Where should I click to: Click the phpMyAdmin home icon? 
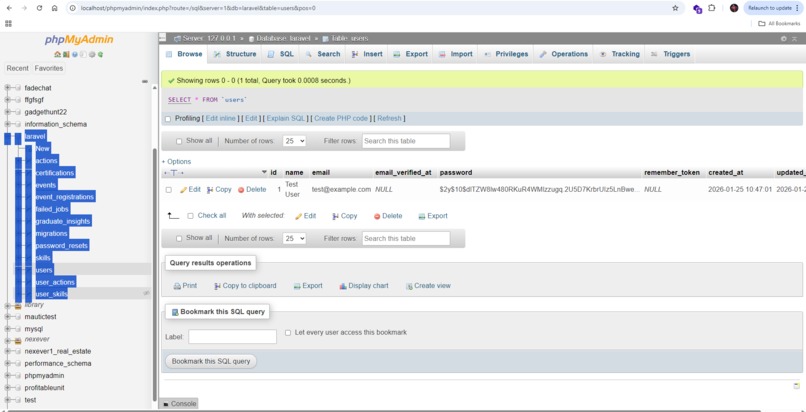[x=58, y=54]
